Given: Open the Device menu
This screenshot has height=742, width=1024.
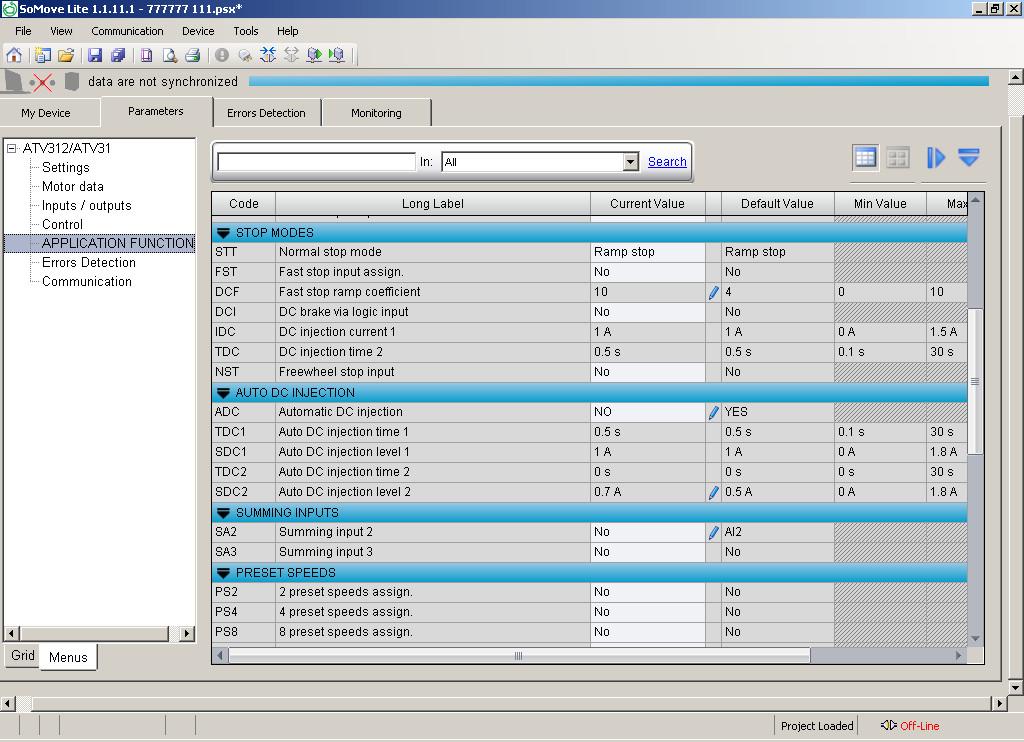Looking at the screenshot, I should 198,31.
